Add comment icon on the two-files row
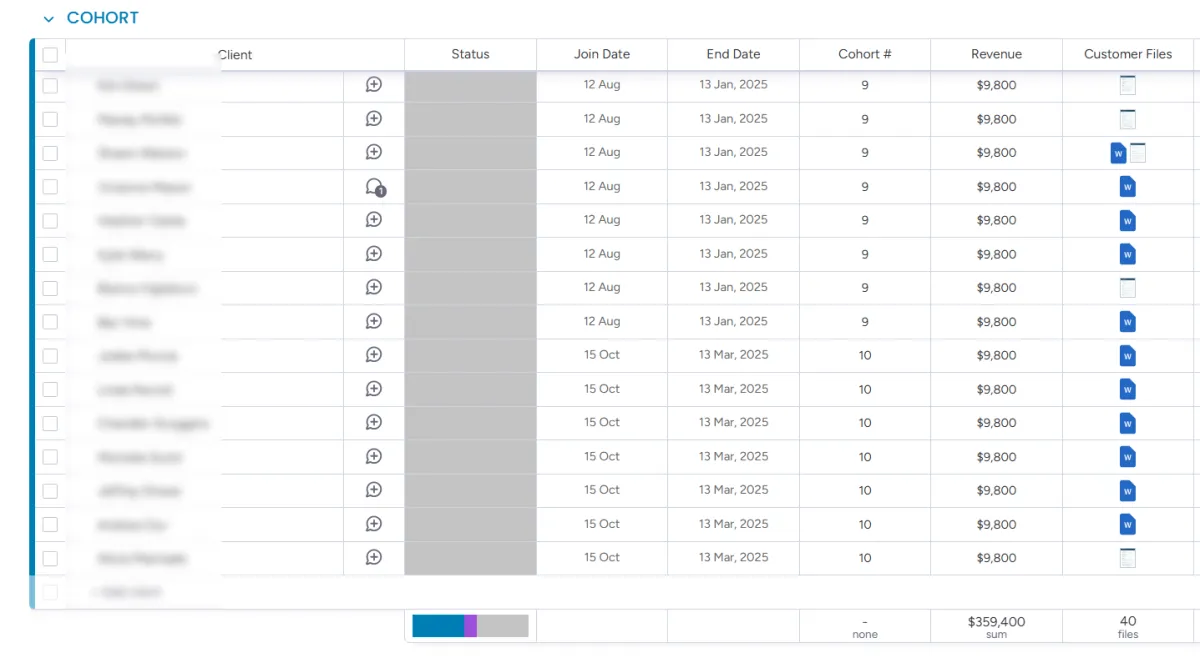1200x663 pixels. coord(374,153)
